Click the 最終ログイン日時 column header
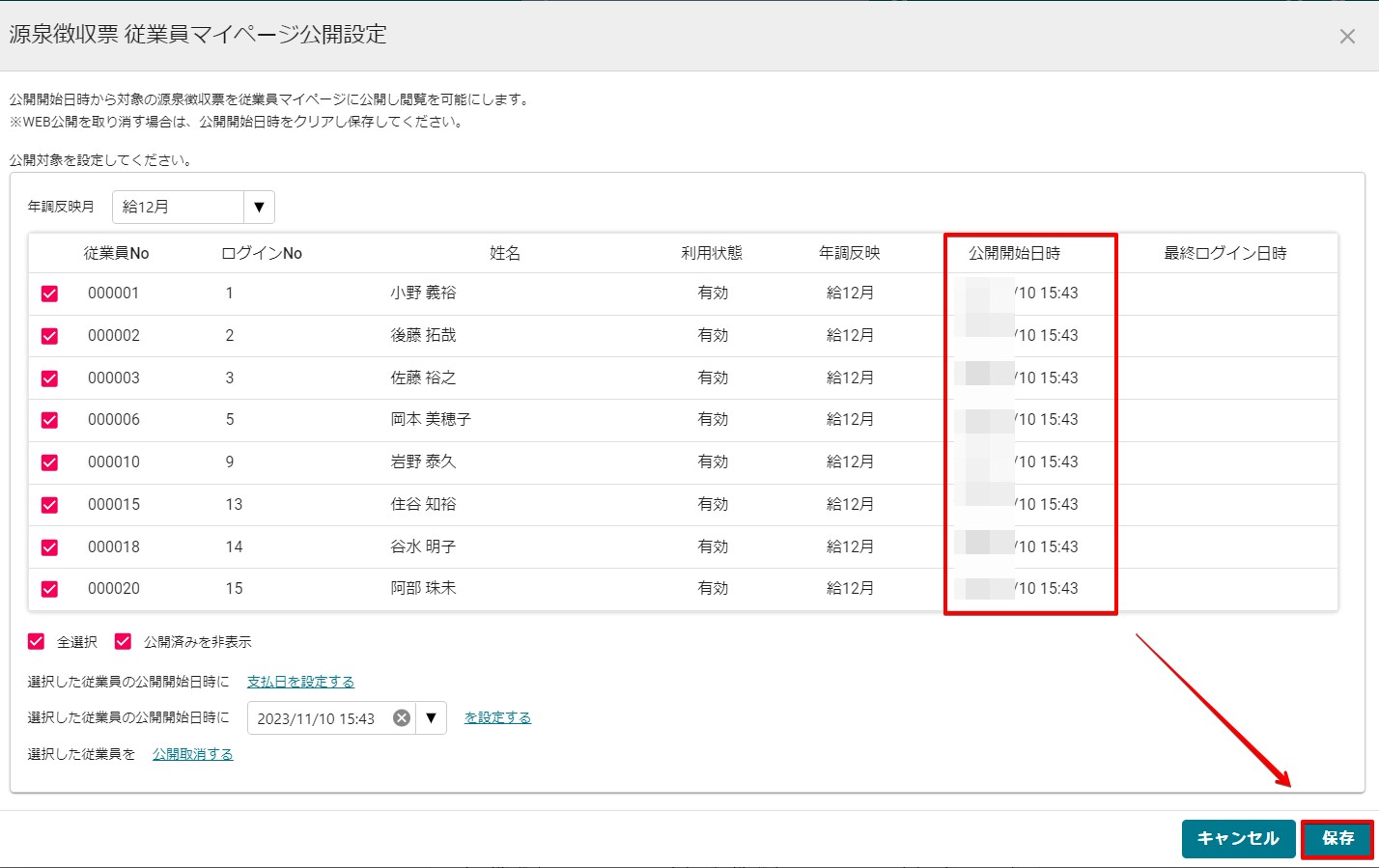1379x868 pixels. coord(1225,253)
